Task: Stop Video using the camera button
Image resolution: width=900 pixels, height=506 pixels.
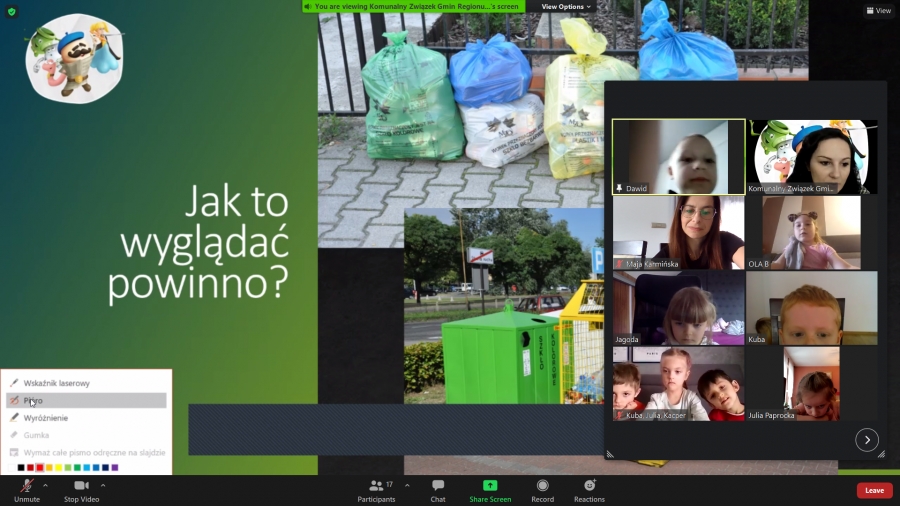Action: (x=82, y=491)
